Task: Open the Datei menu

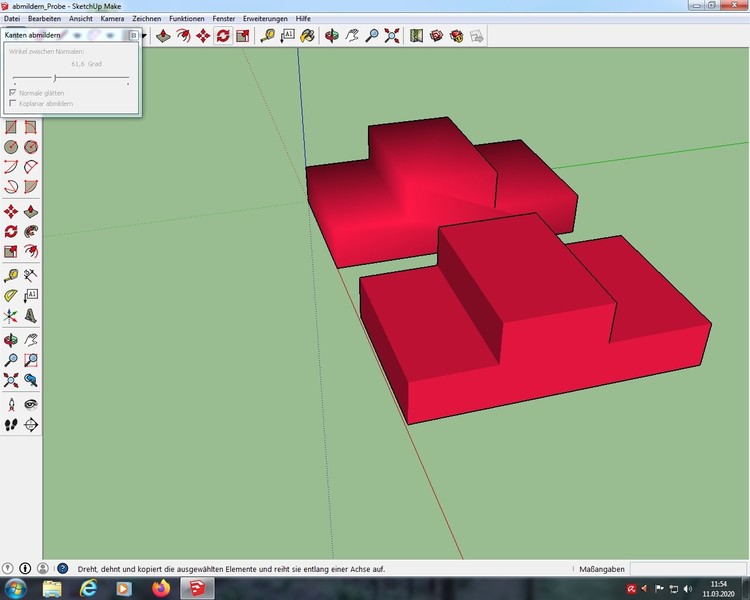Action: (12, 19)
